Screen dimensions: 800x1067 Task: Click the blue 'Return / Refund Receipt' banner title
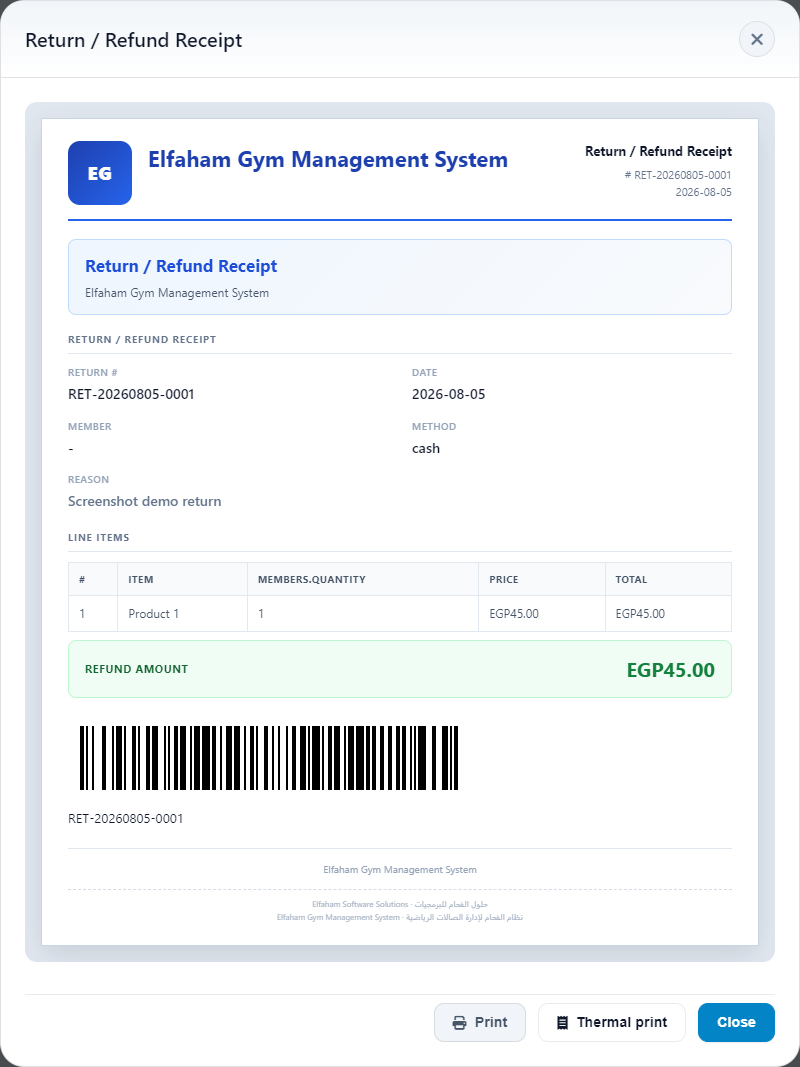[x=181, y=266]
